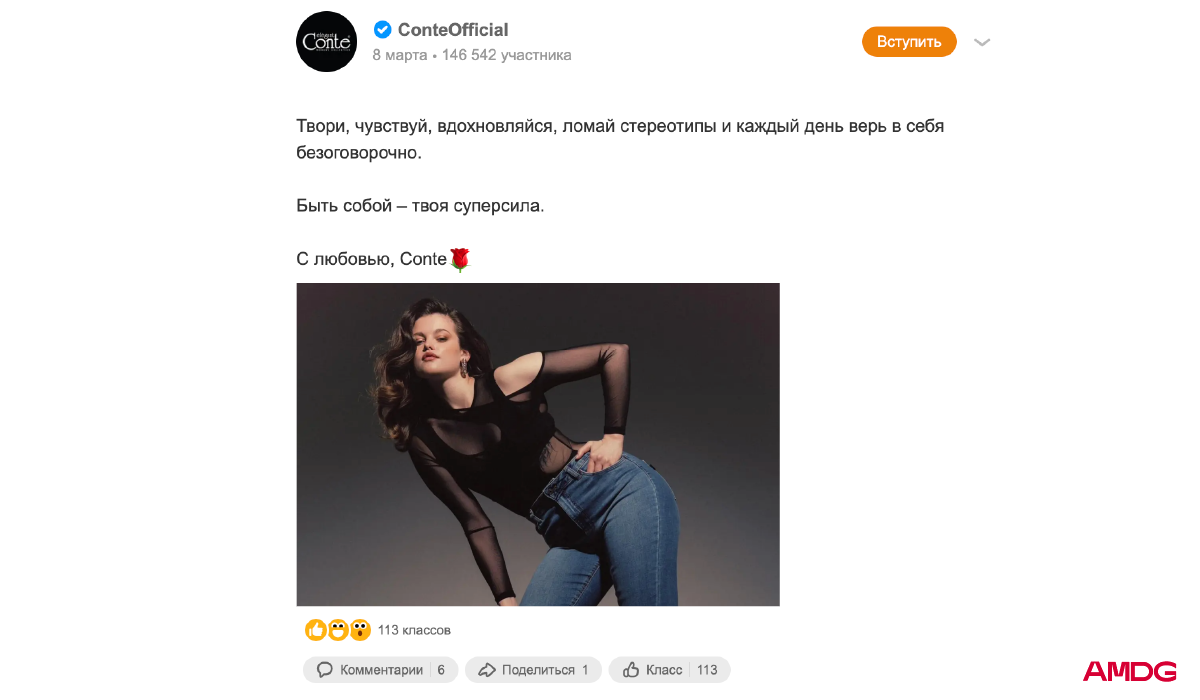Click the surprised reaction emoji
Viewport: 1200px width, 700px height.
click(x=360, y=630)
